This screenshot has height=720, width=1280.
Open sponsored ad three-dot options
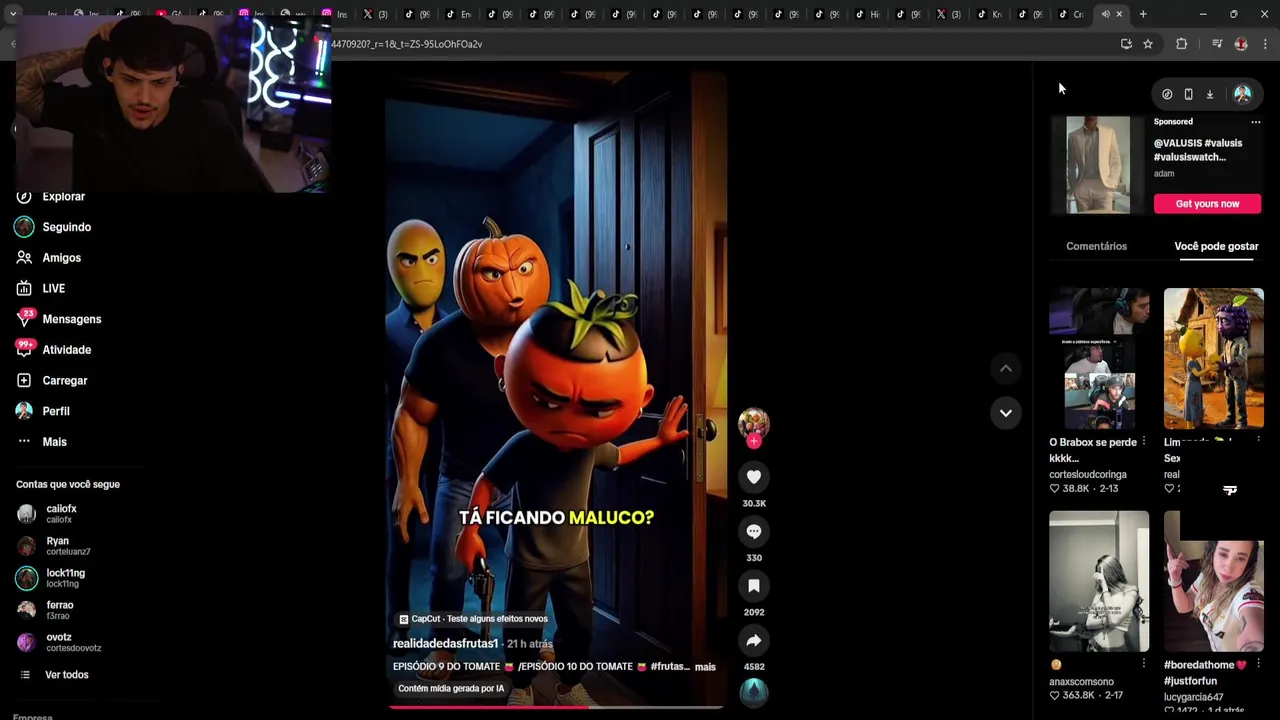(x=1256, y=122)
